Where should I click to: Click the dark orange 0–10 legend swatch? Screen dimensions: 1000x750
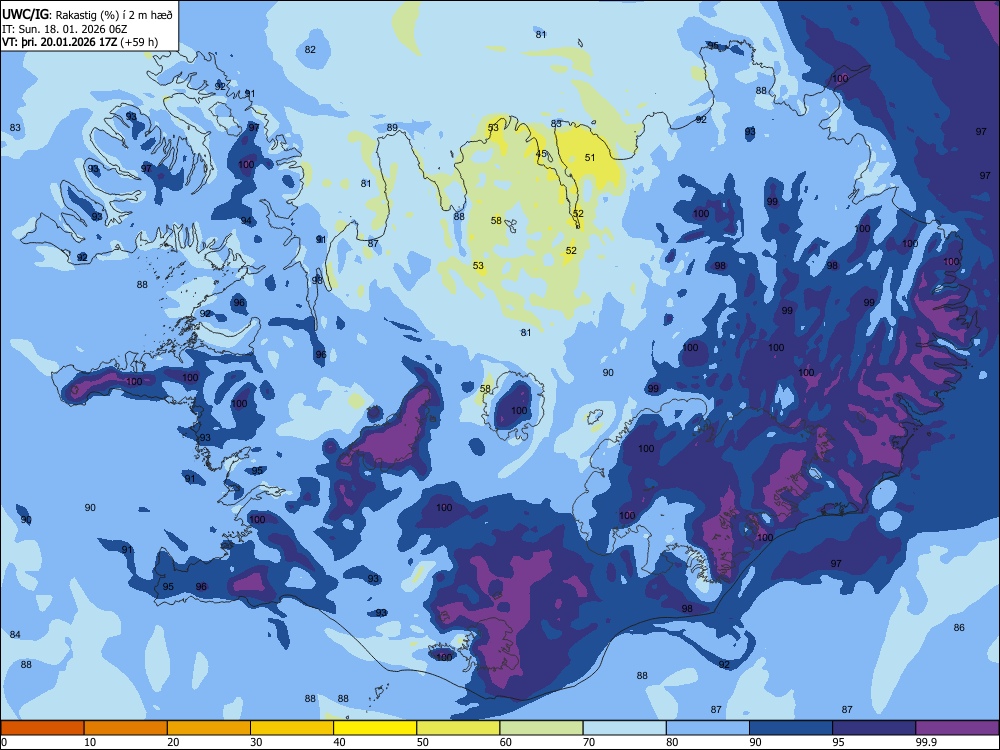tap(42, 728)
